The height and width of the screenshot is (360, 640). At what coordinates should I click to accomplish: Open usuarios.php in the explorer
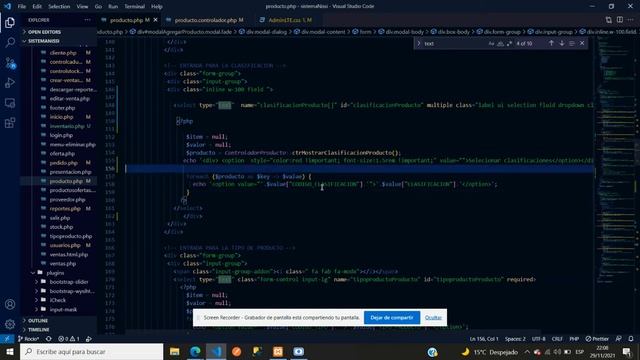pyautogui.click(x=64, y=245)
